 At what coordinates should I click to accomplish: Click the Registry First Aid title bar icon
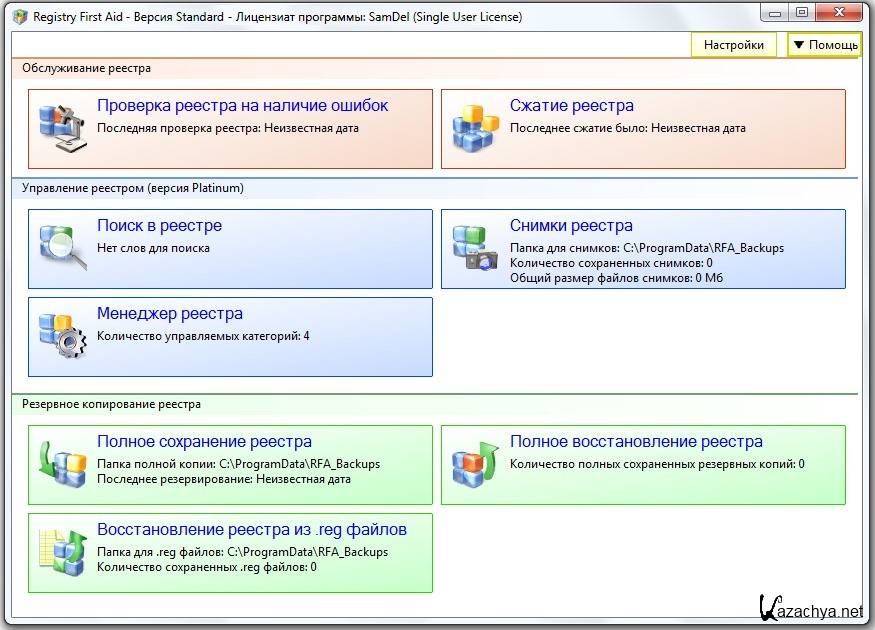click(19, 17)
